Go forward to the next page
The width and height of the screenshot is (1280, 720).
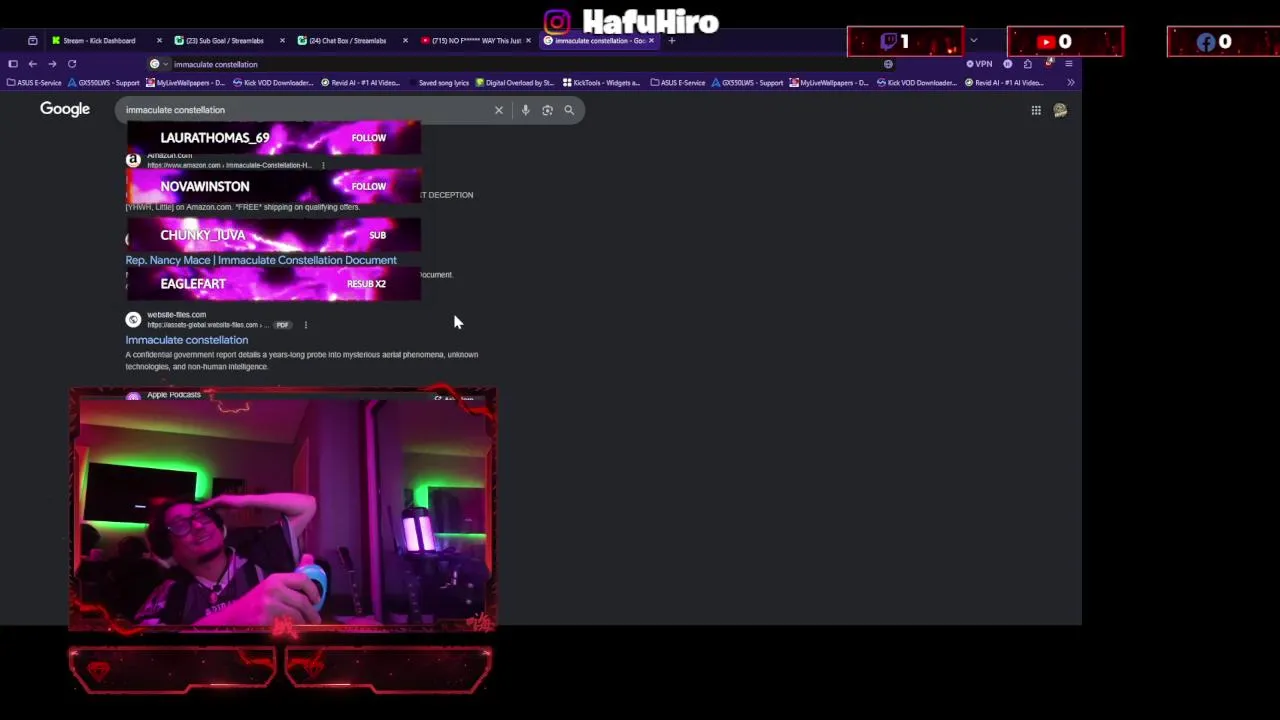coord(52,64)
